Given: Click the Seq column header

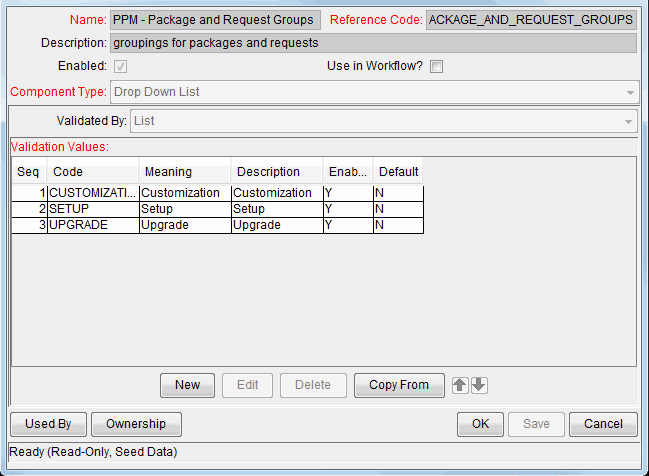Looking at the screenshot, I should (29, 172).
